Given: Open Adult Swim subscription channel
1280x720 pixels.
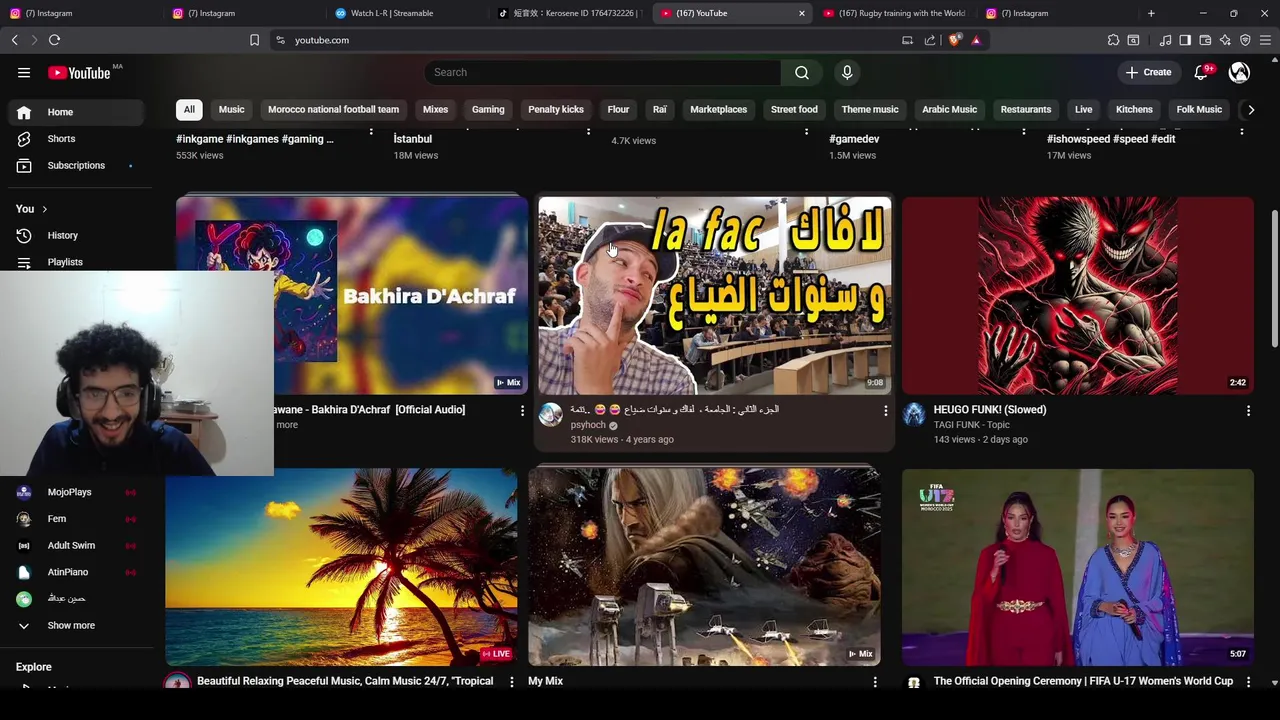Looking at the screenshot, I should coord(71,545).
